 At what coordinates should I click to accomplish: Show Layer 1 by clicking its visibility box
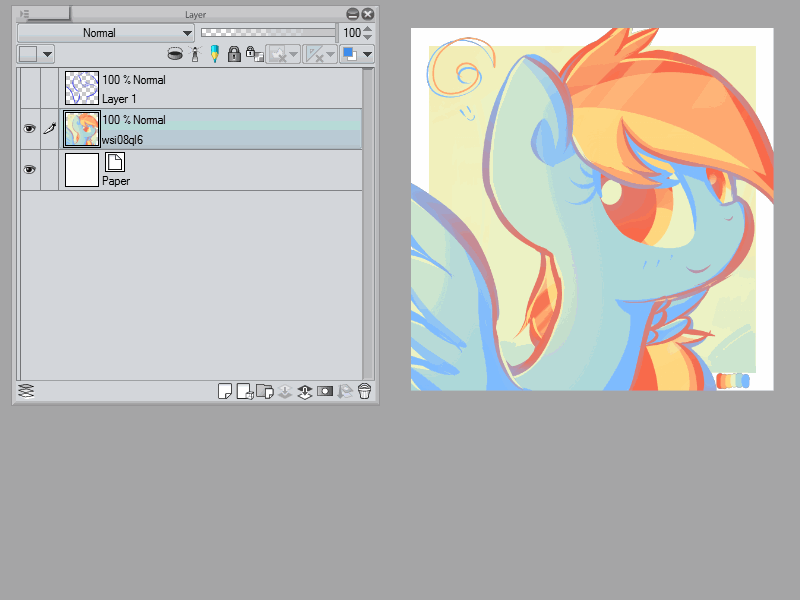pyautogui.click(x=29, y=88)
